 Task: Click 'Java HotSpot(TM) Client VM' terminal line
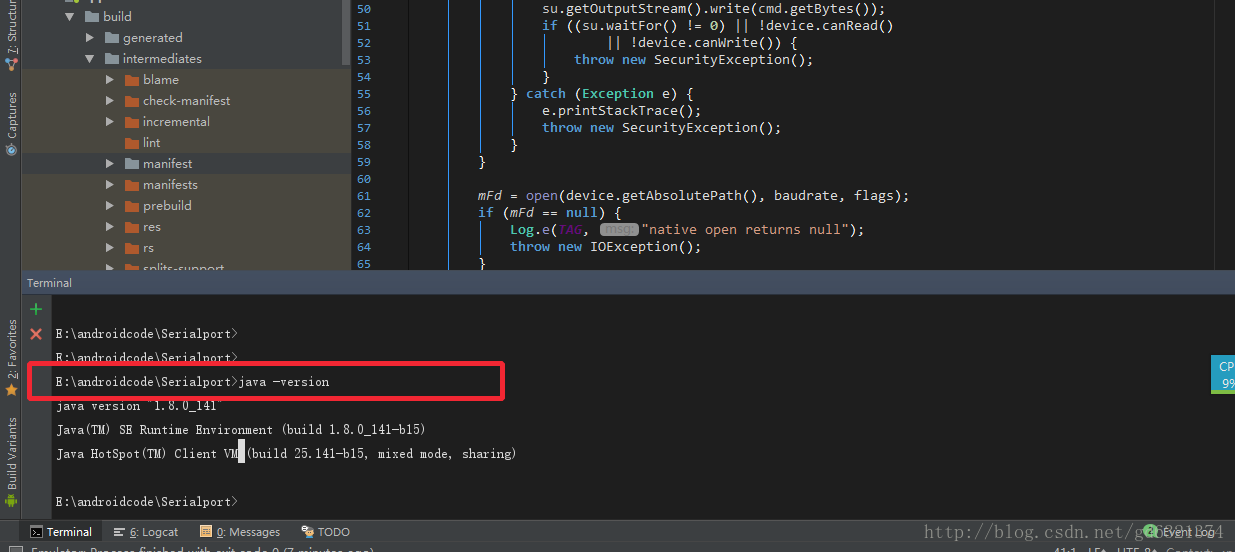(x=286, y=454)
